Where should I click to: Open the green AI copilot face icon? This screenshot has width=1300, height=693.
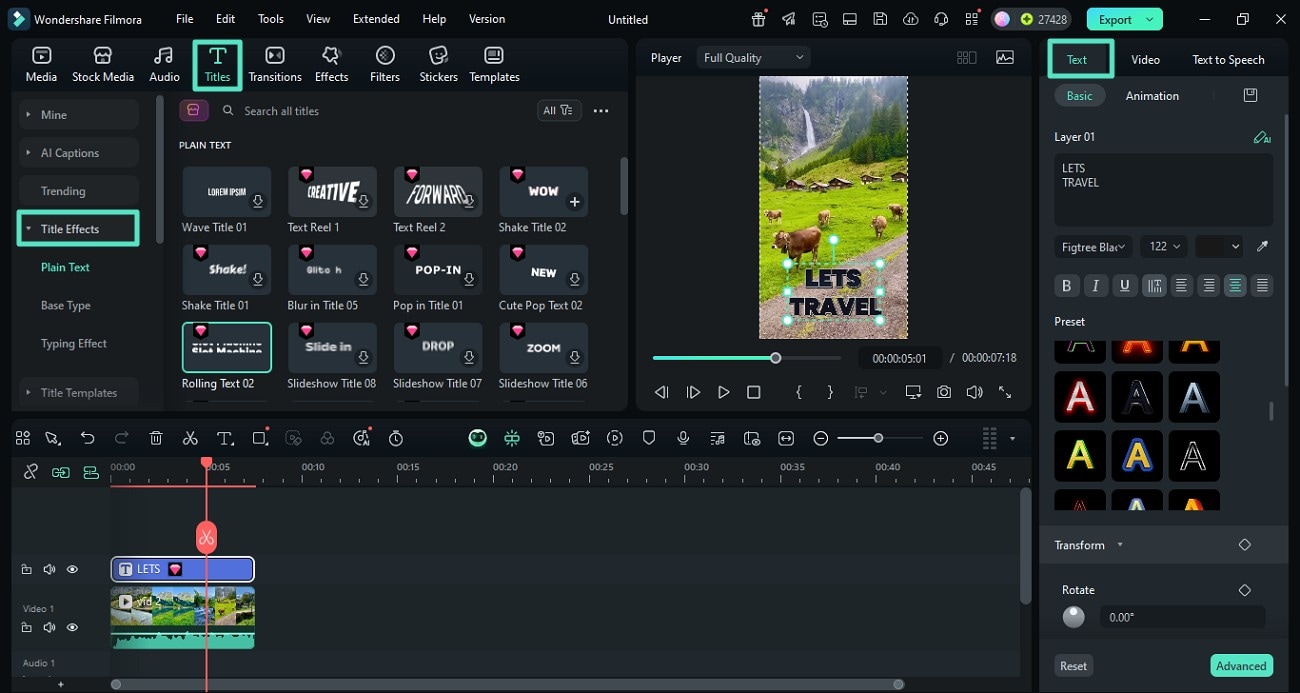478,438
